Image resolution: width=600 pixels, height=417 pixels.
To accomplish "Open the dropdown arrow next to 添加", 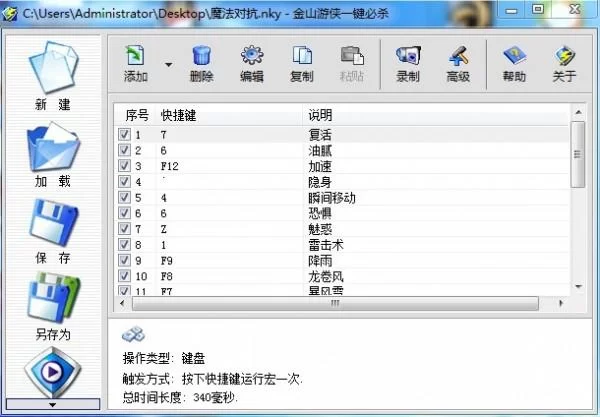I will 168,65.
